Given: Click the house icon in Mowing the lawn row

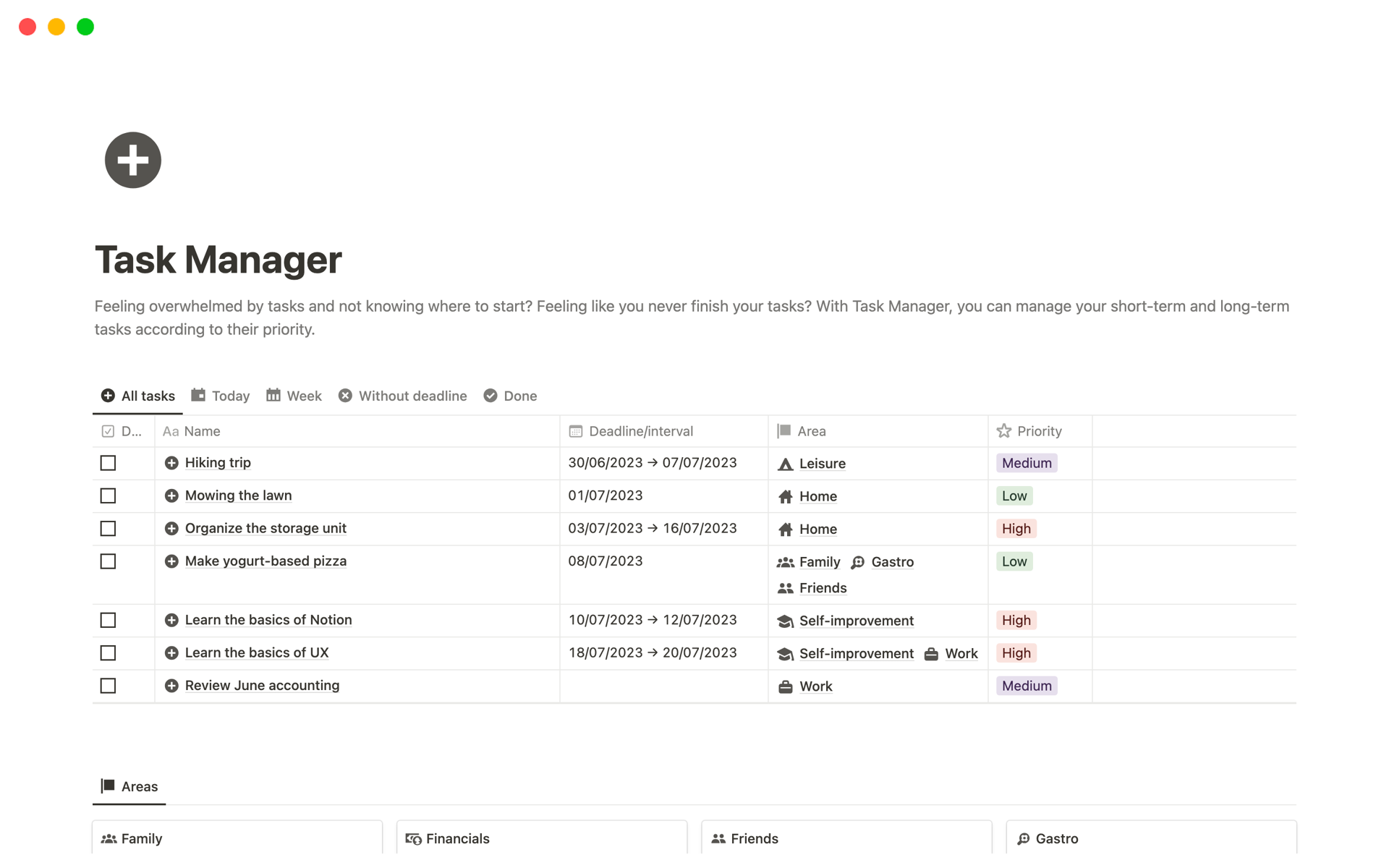Looking at the screenshot, I should (x=785, y=497).
